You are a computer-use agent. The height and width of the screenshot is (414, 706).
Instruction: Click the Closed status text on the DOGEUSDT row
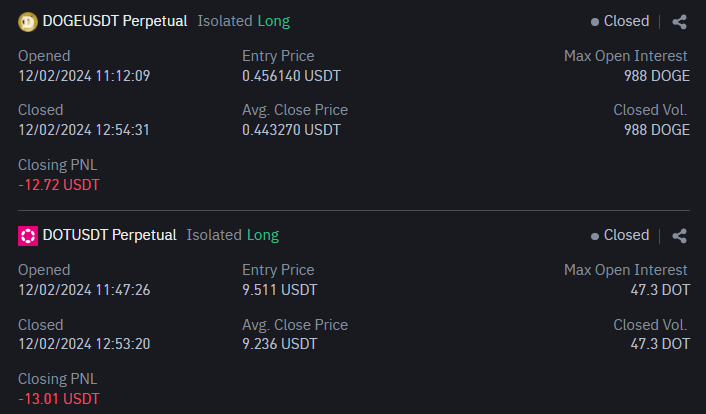tap(626, 21)
